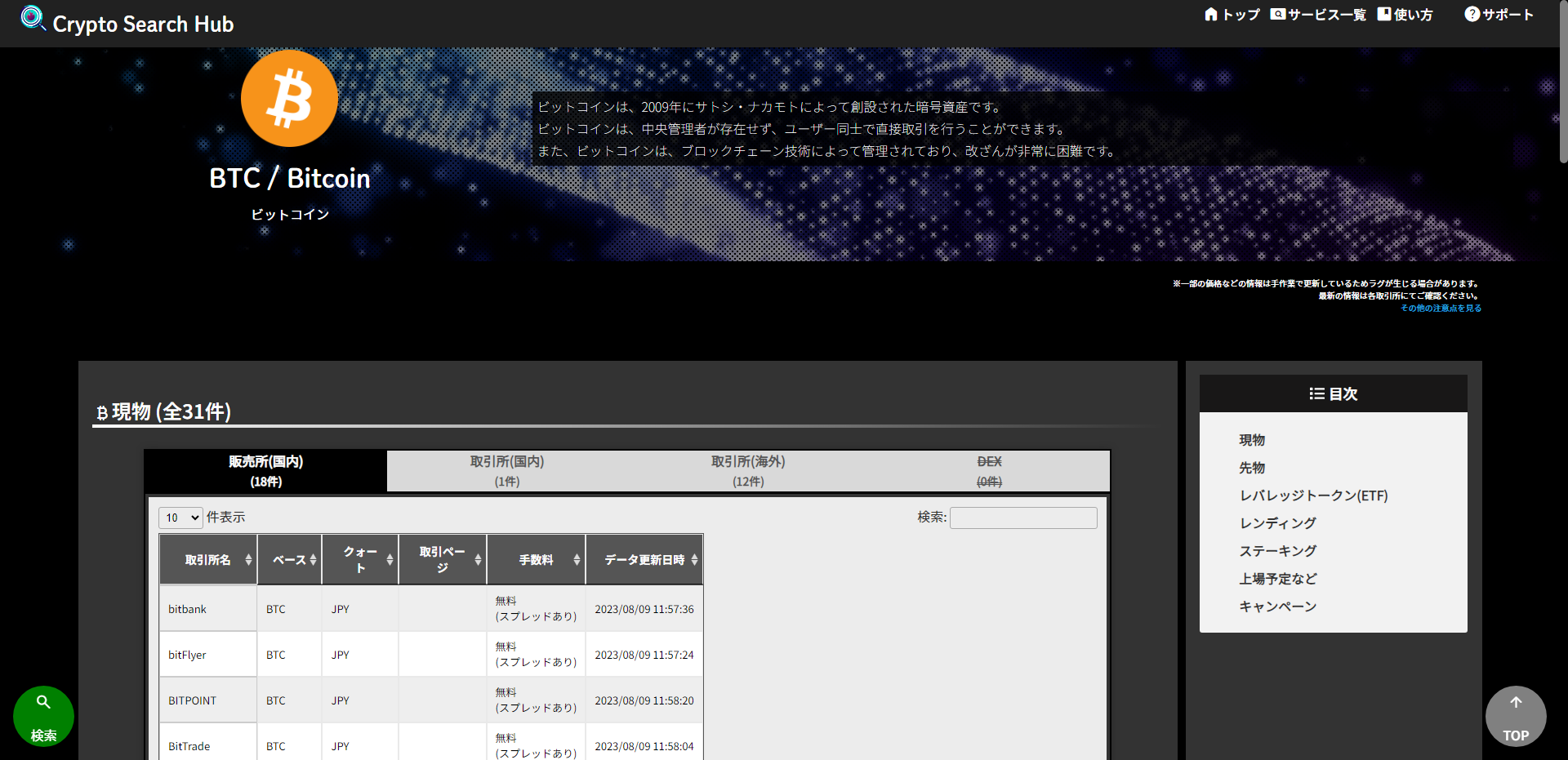This screenshot has width=1568, height=760.
Task: Click the JPY quote cell in bitbank row
Action: (360, 609)
